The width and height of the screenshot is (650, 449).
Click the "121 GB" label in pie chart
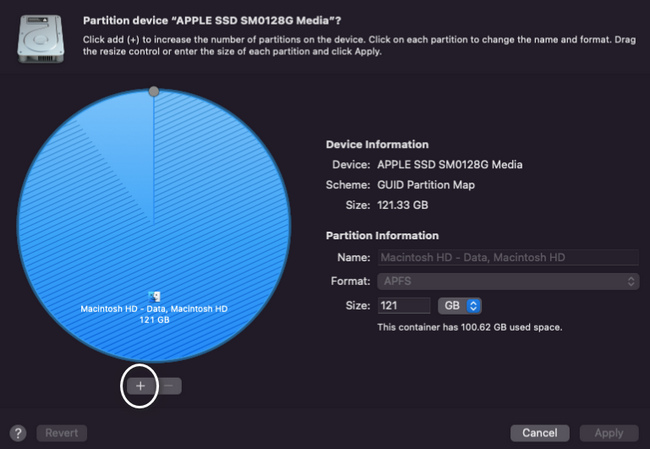click(154, 320)
